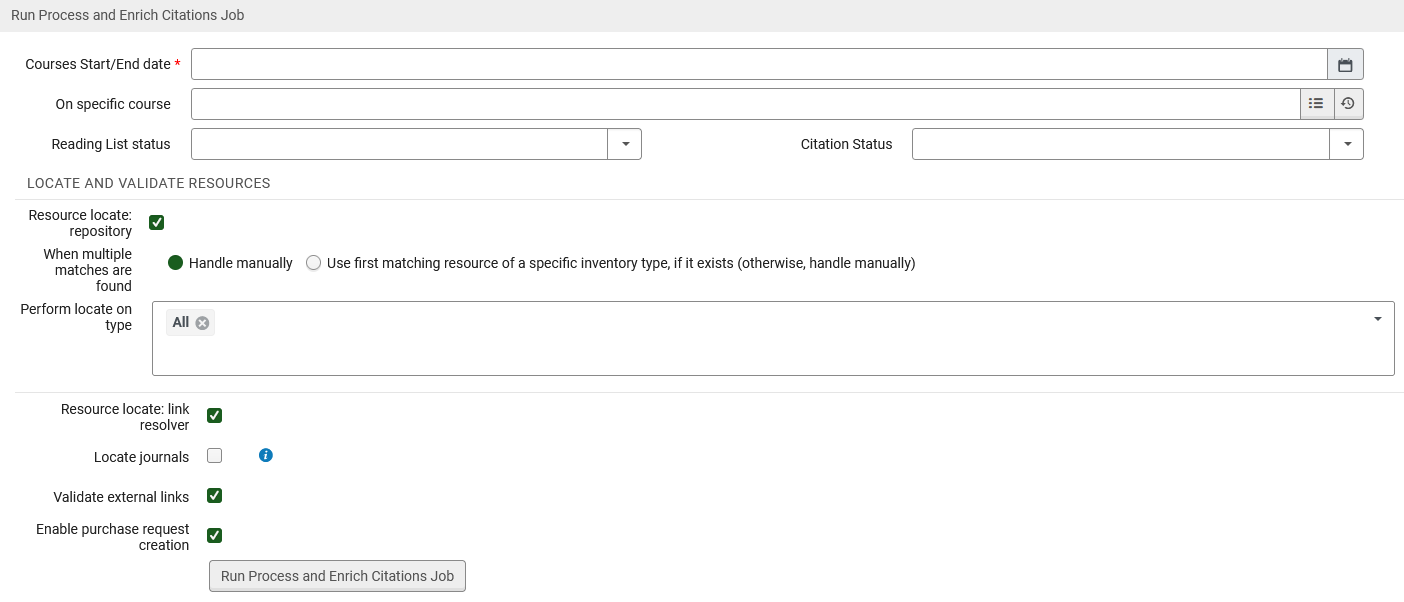
Task: Open the Citation Status dropdown arrow
Action: pos(1346,144)
